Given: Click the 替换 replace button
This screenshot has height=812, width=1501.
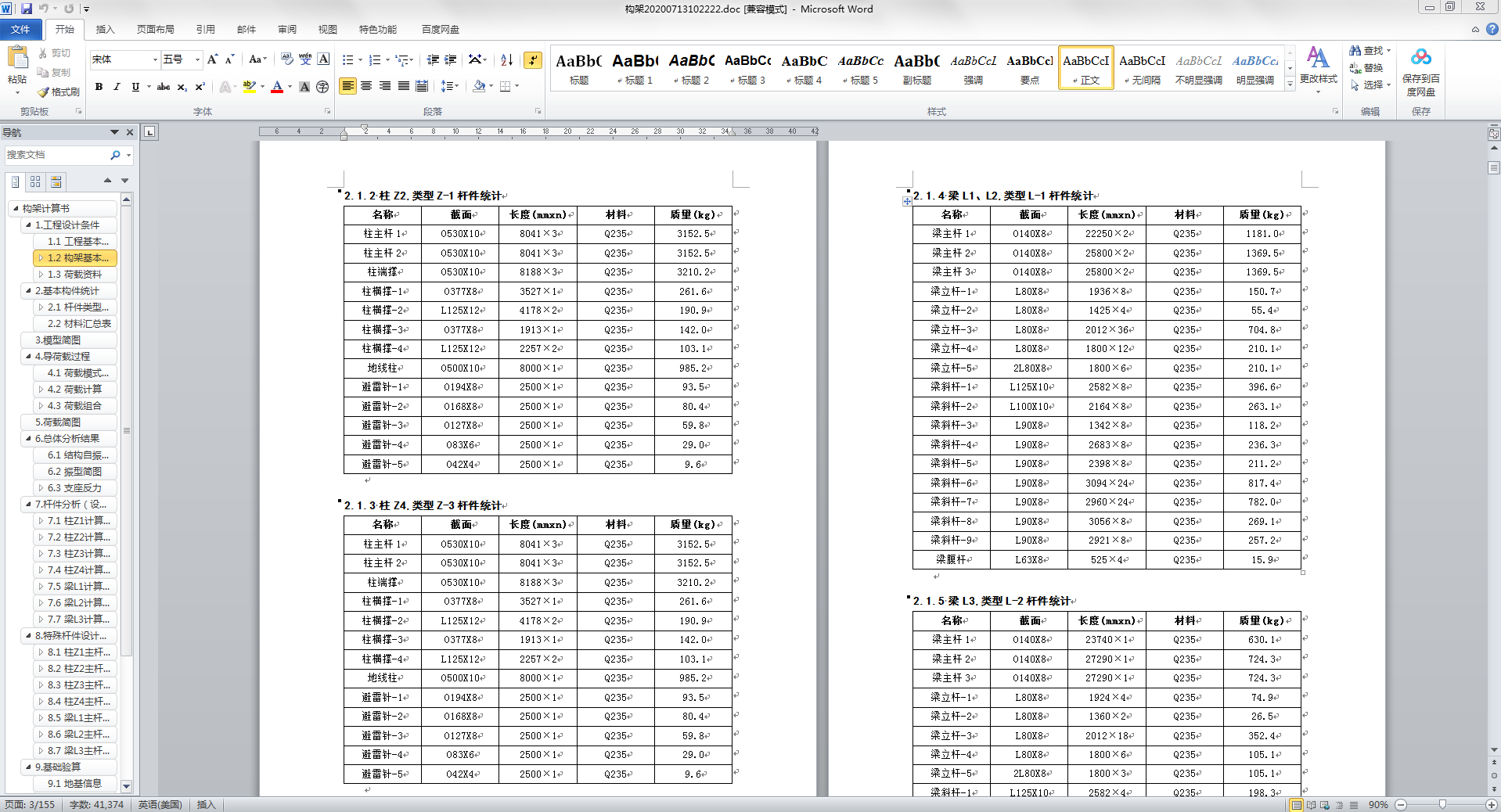Looking at the screenshot, I should pos(1366,68).
